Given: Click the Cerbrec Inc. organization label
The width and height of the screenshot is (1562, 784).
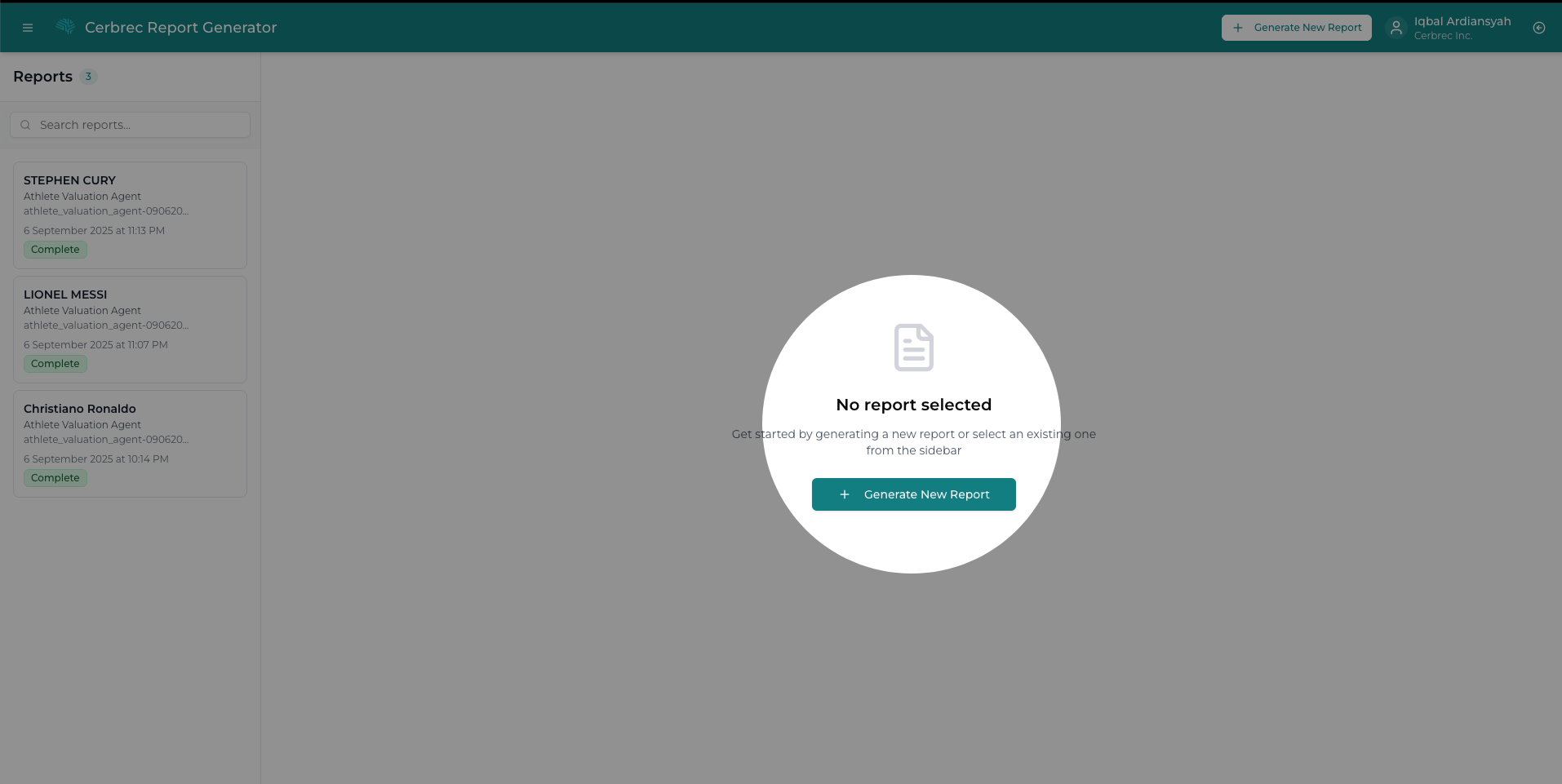Looking at the screenshot, I should (x=1443, y=36).
